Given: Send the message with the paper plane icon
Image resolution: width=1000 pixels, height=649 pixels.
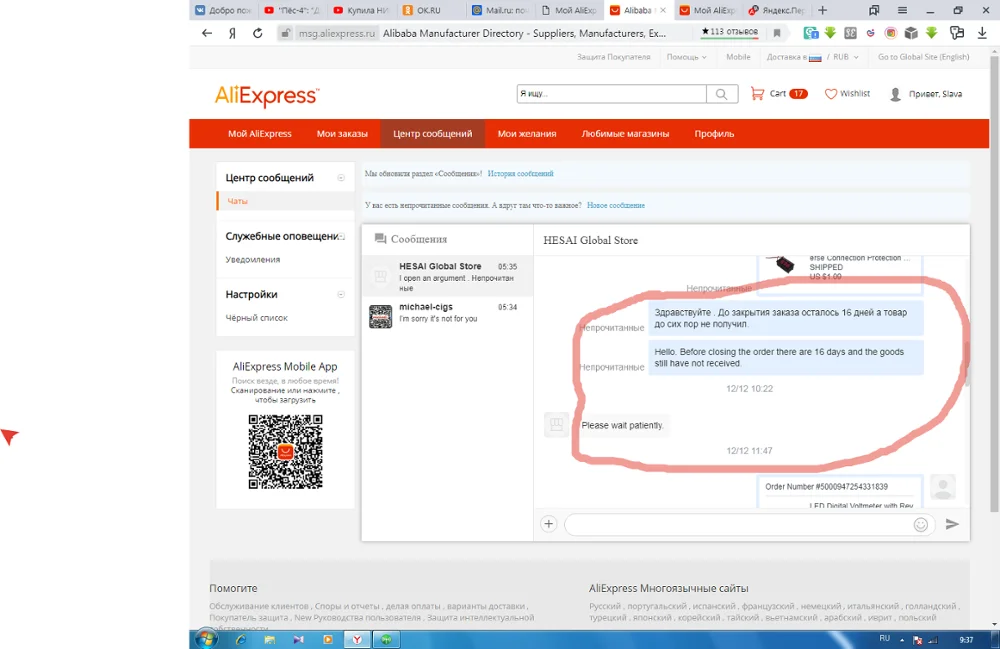Looking at the screenshot, I should point(952,524).
